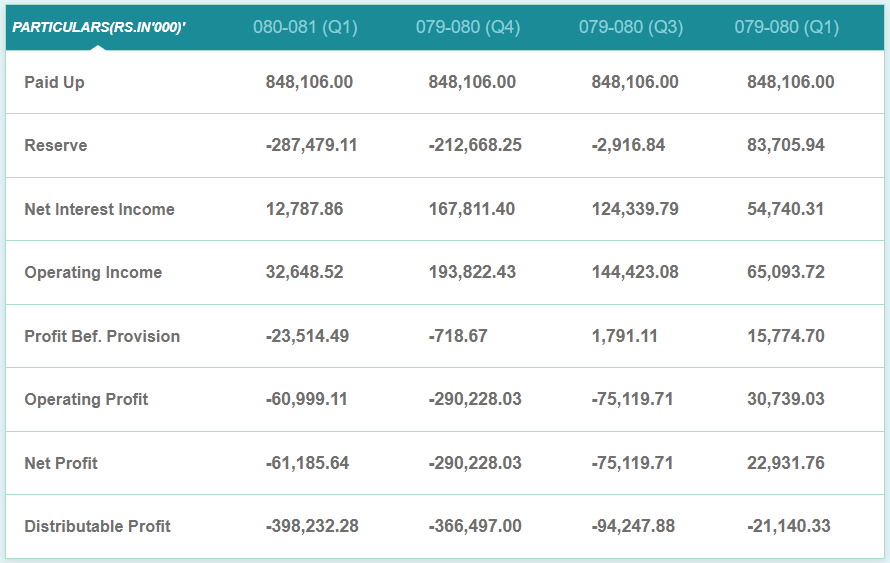Screen dimensions: 890x563
Task: Select the 079-080 (Q1) column header
Action: click(787, 27)
